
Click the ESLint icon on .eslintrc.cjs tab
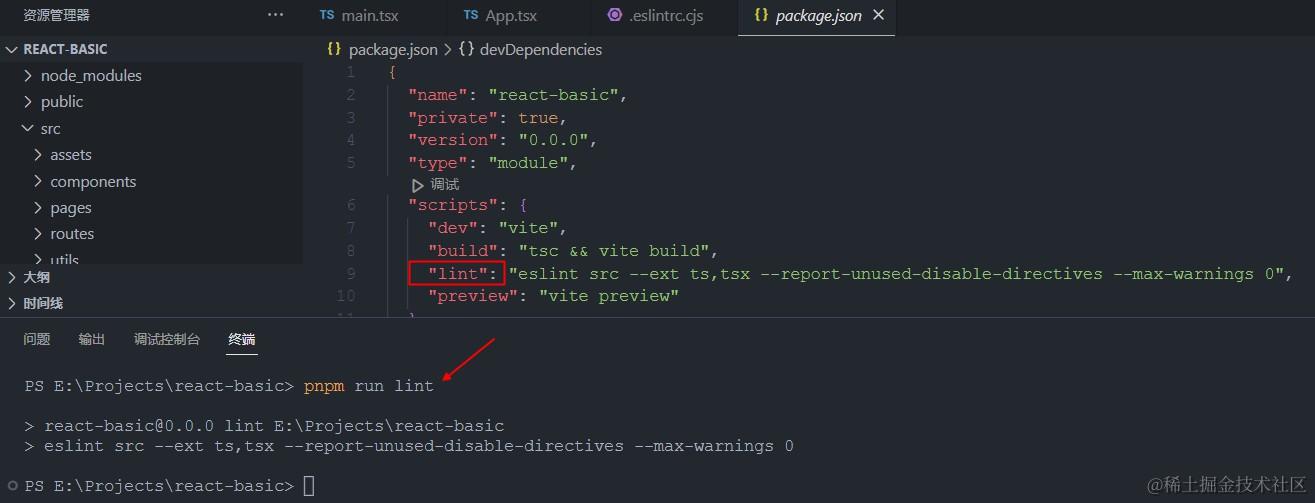(x=615, y=15)
